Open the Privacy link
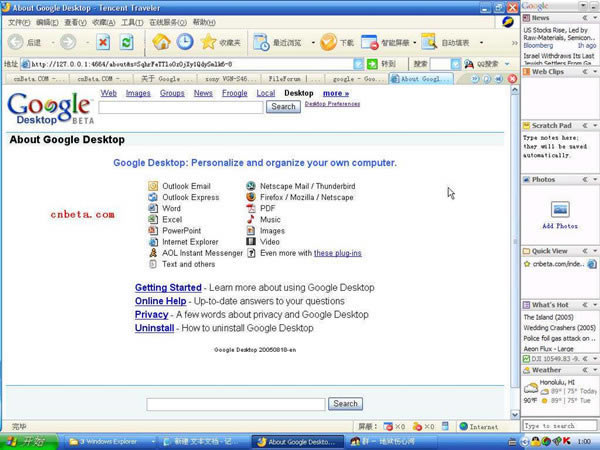600x450 pixels. coord(152,315)
